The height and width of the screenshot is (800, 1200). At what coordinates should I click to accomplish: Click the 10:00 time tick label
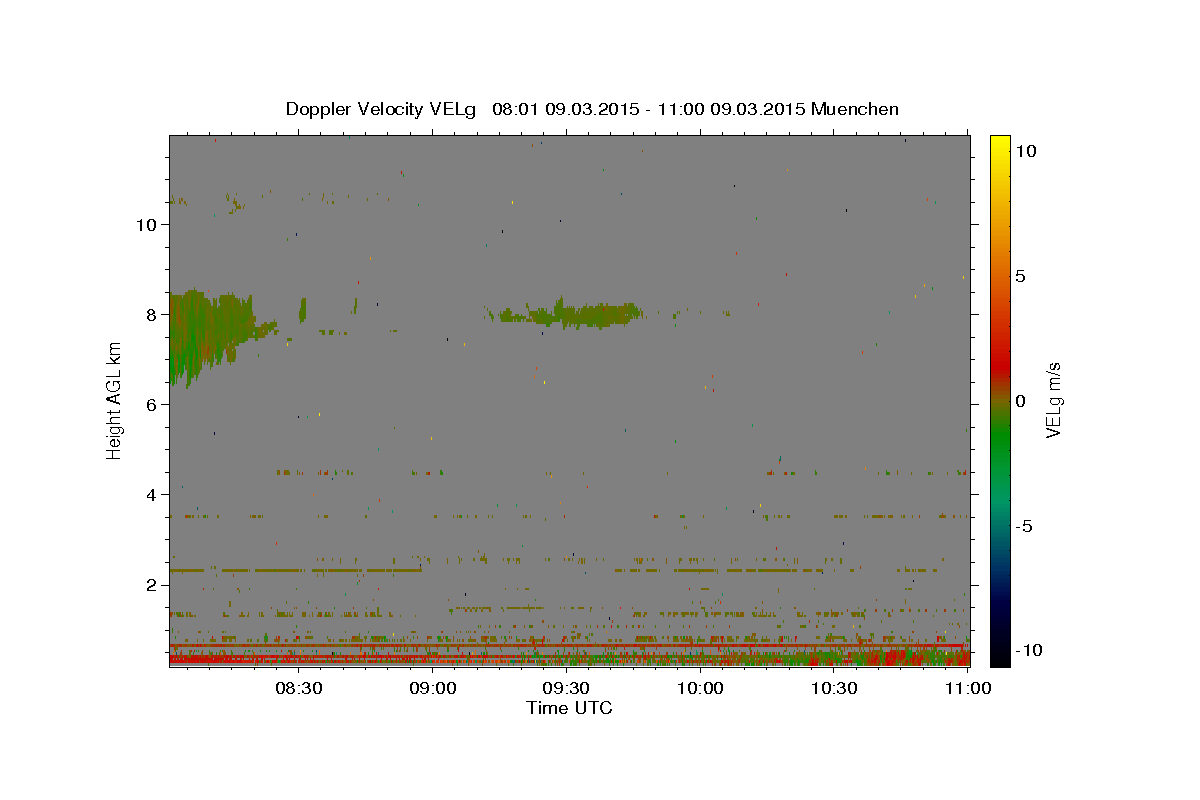point(700,688)
